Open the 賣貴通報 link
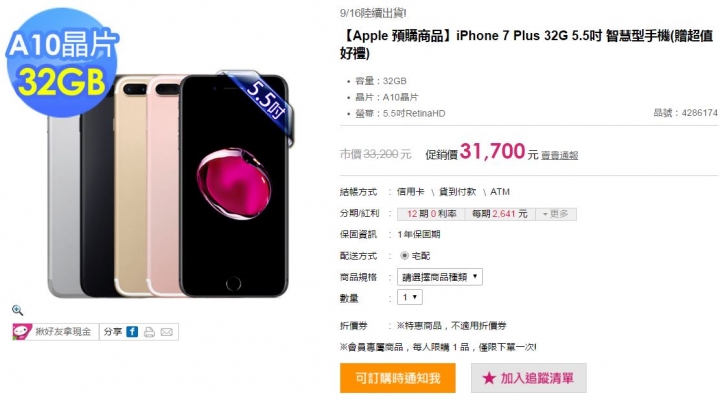Image resolution: width=720 pixels, height=402 pixels. [x=559, y=156]
